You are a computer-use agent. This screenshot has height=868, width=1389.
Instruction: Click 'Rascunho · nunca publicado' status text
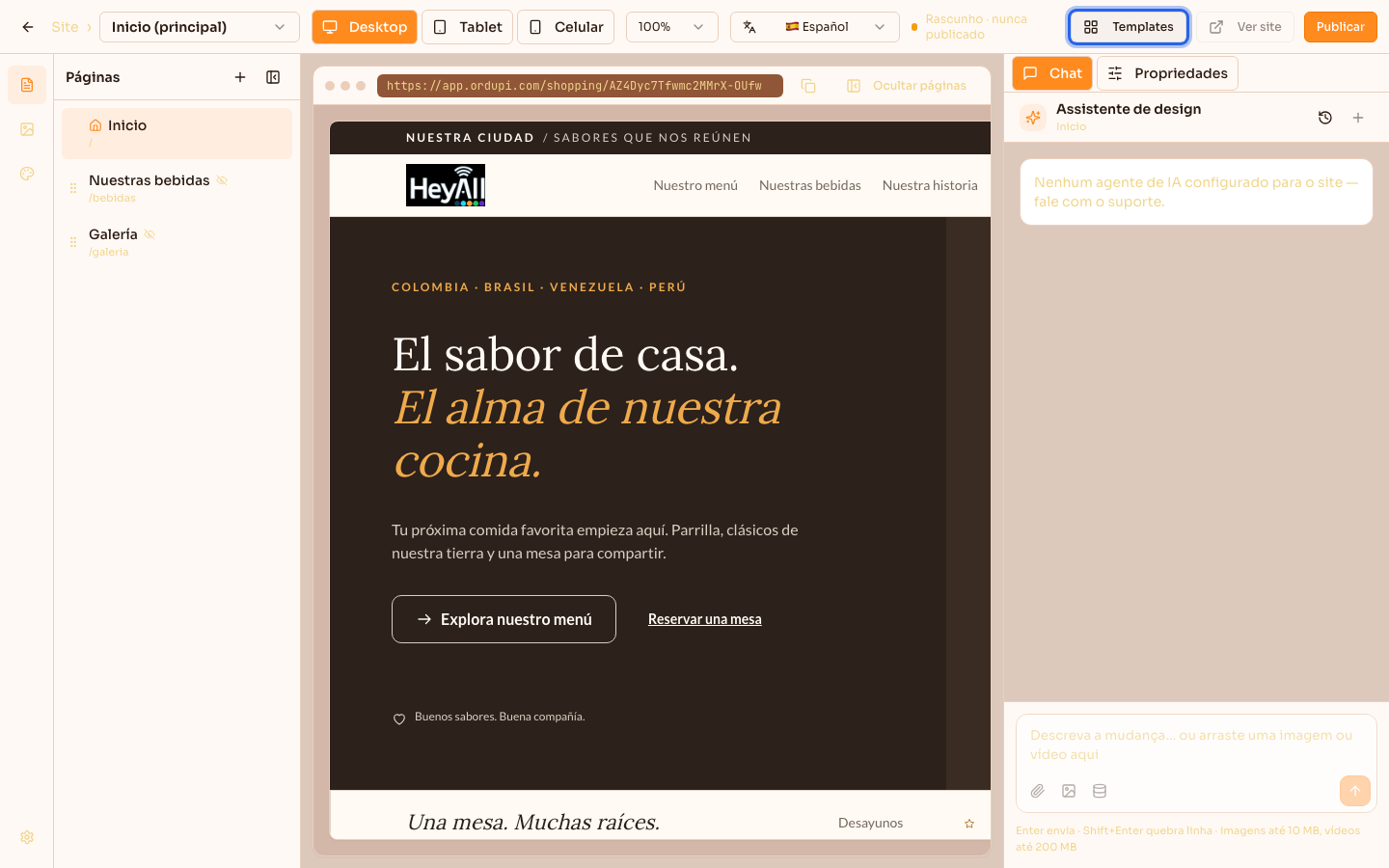(x=976, y=27)
